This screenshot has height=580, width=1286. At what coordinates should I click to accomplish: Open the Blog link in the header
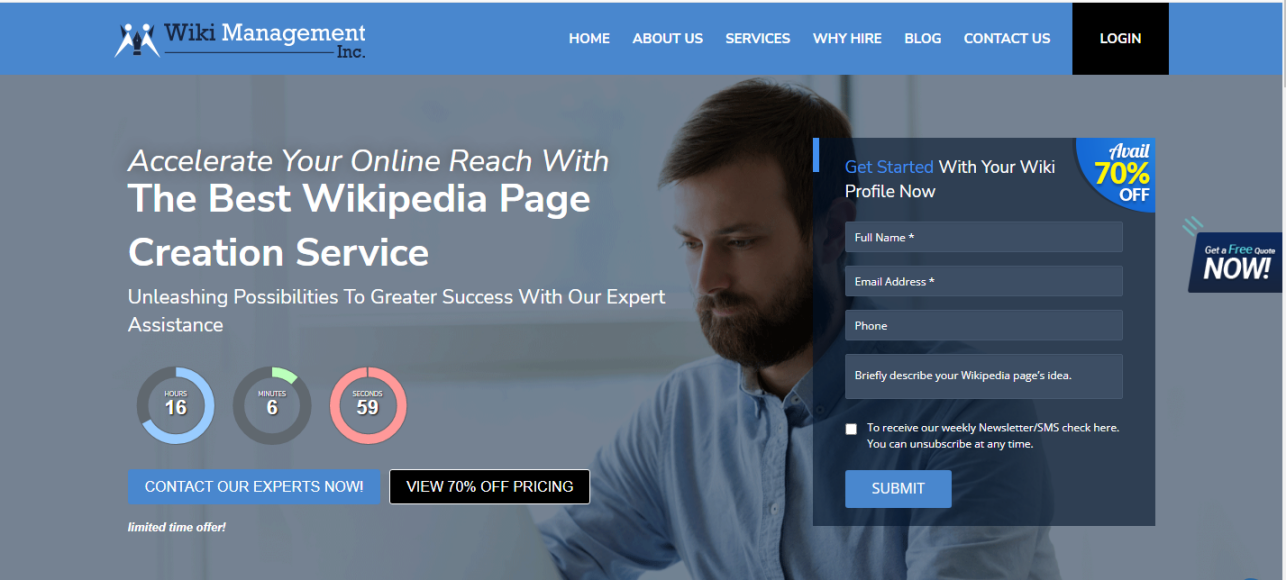coord(922,39)
